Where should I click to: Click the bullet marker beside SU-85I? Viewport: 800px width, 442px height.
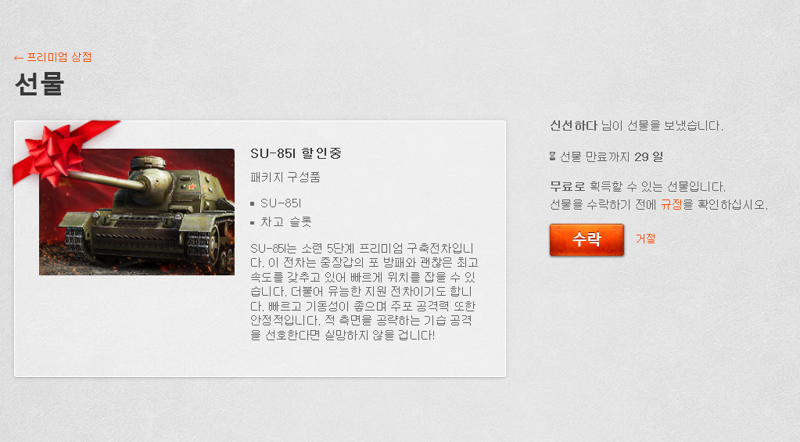pos(252,204)
